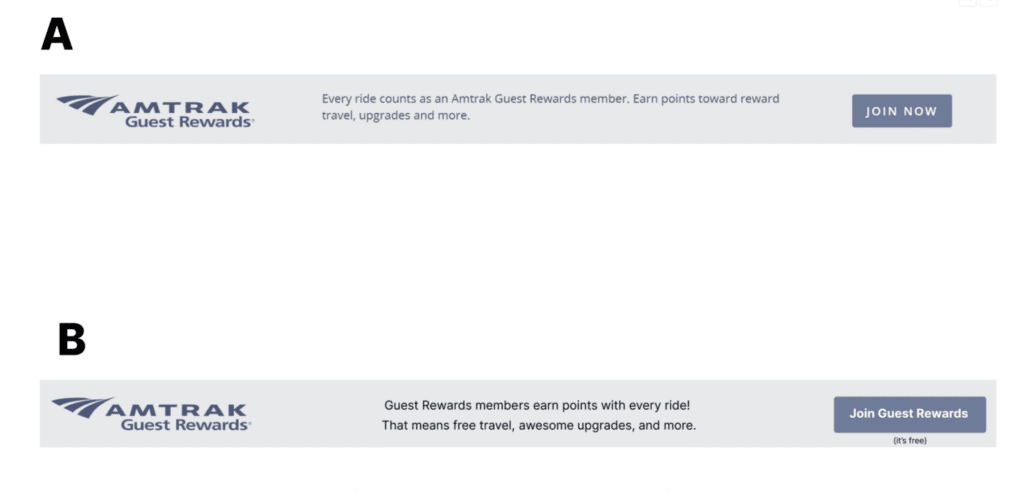
Task: Click the "travel, upgrades and more." line
Action: point(395,115)
